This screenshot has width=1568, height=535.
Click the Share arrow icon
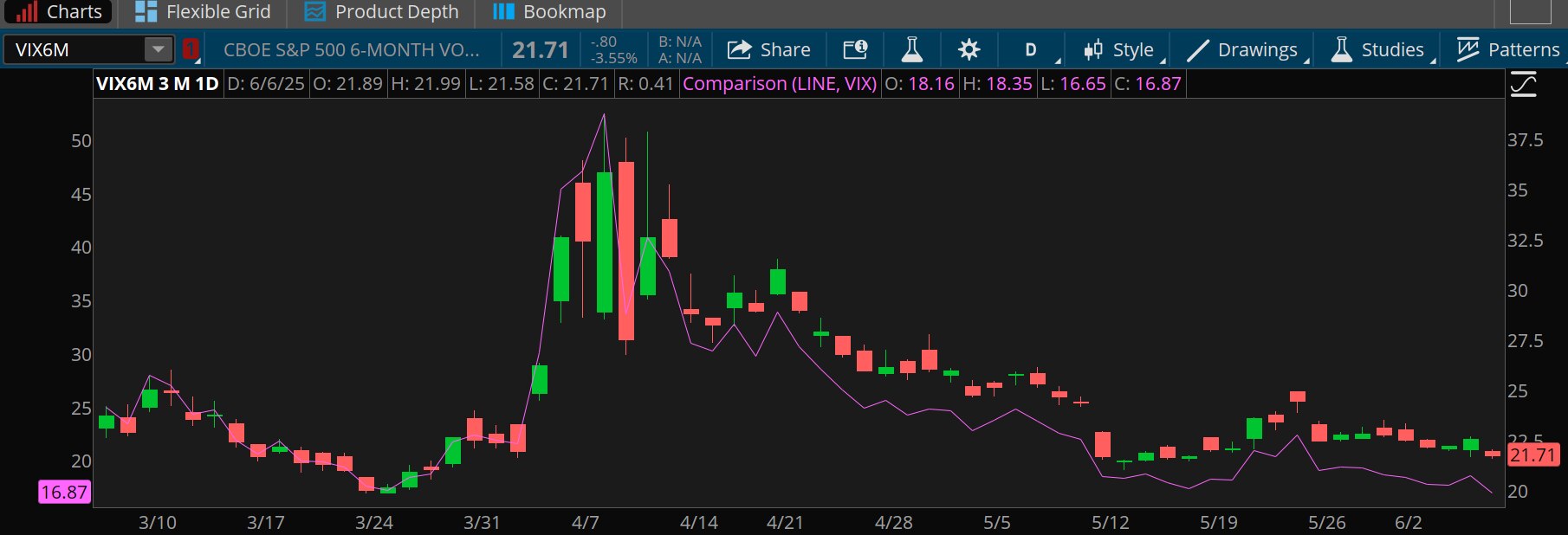click(x=739, y=49)
